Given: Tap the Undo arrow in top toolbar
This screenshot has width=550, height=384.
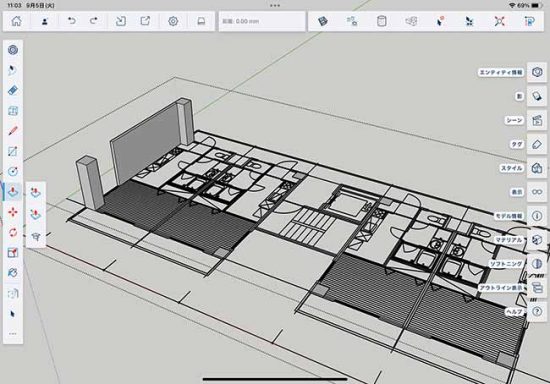Looking at the screenshot, I should [72, 21].
